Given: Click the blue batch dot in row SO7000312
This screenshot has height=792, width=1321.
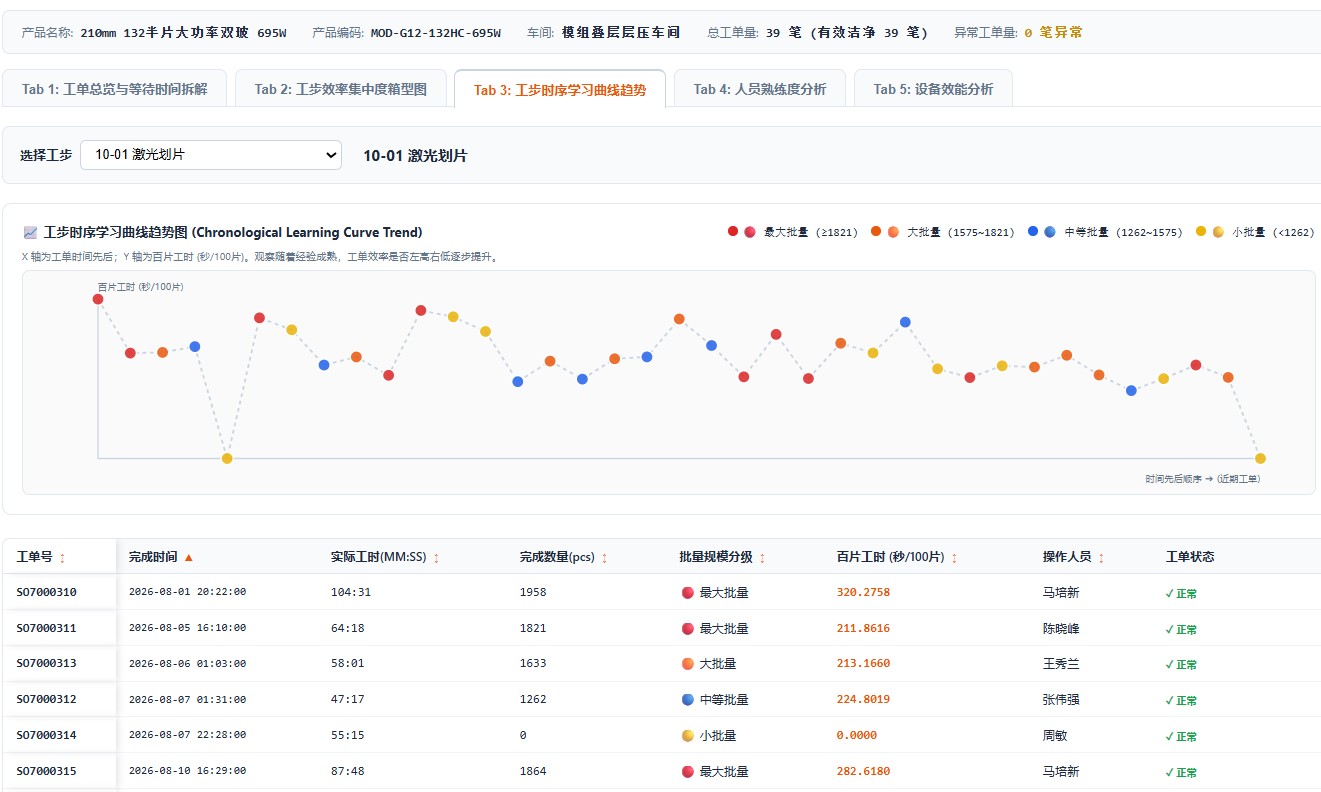Looking at the screenshot, I should click(687, 700).
